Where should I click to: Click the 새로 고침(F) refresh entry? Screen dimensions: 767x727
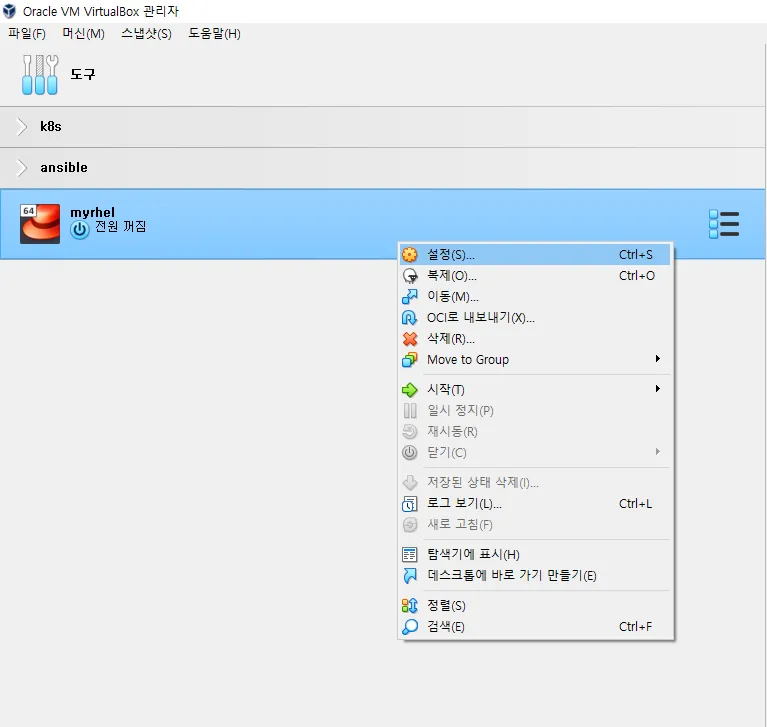pyautogui.click(x=535, y=524)
